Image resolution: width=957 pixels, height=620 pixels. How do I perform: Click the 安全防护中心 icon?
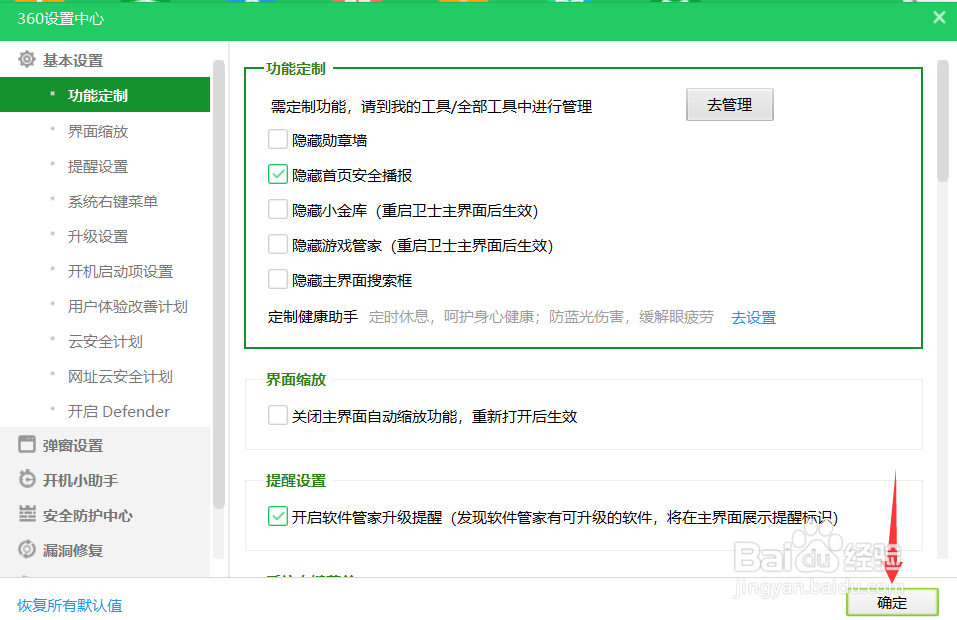click(27, 514)
